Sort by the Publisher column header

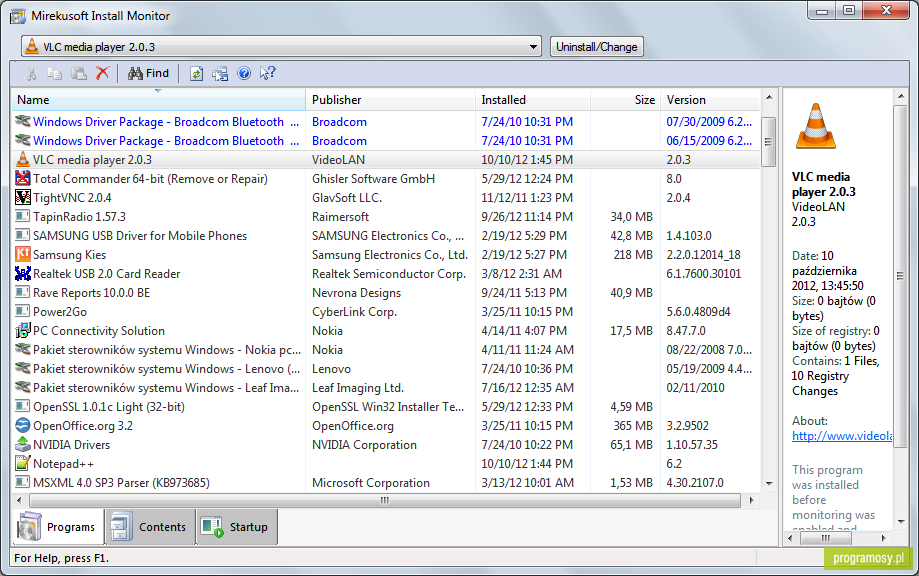(x=390, y=100)
